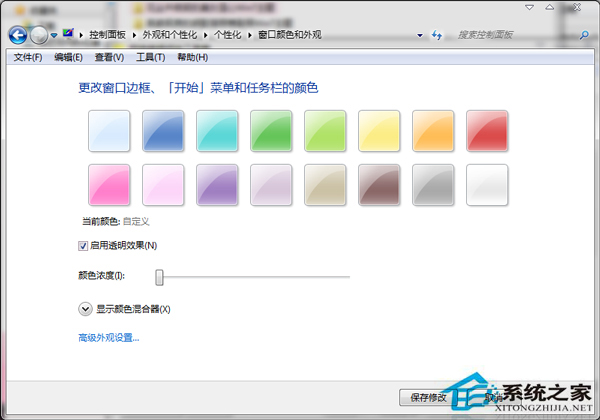Pick the beige tan color swatch
Viewport: 600px width, 420px height.
pos(325,185)
